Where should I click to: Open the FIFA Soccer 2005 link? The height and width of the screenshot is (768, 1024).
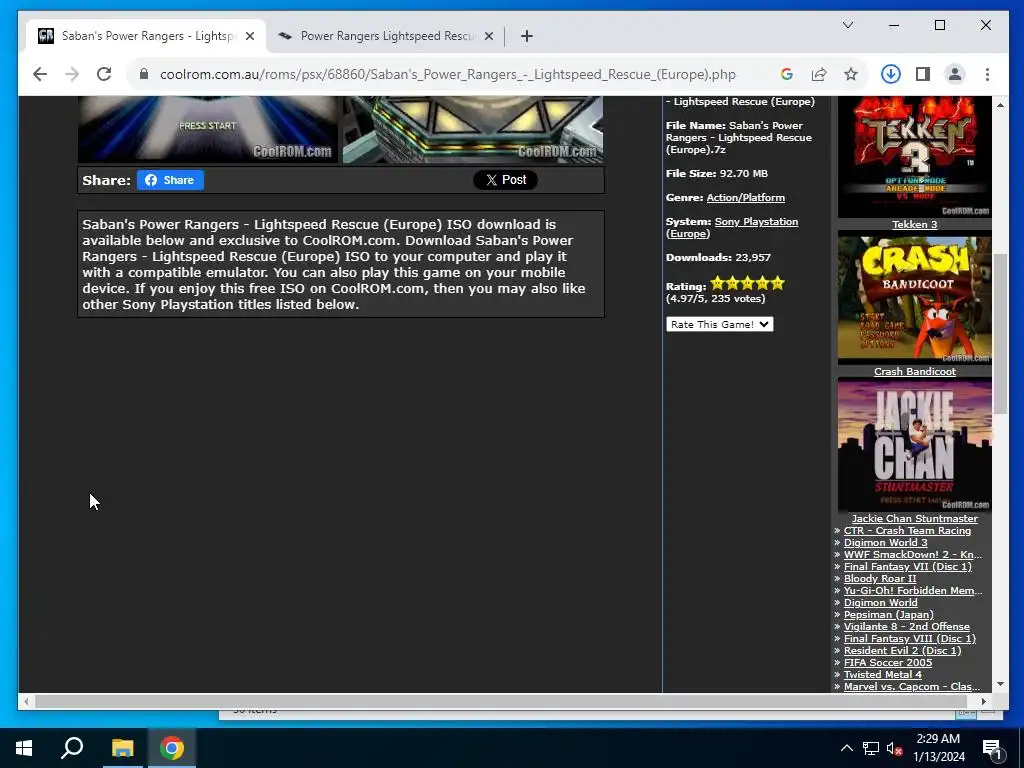pyautogui.click(x=888, y=663)
